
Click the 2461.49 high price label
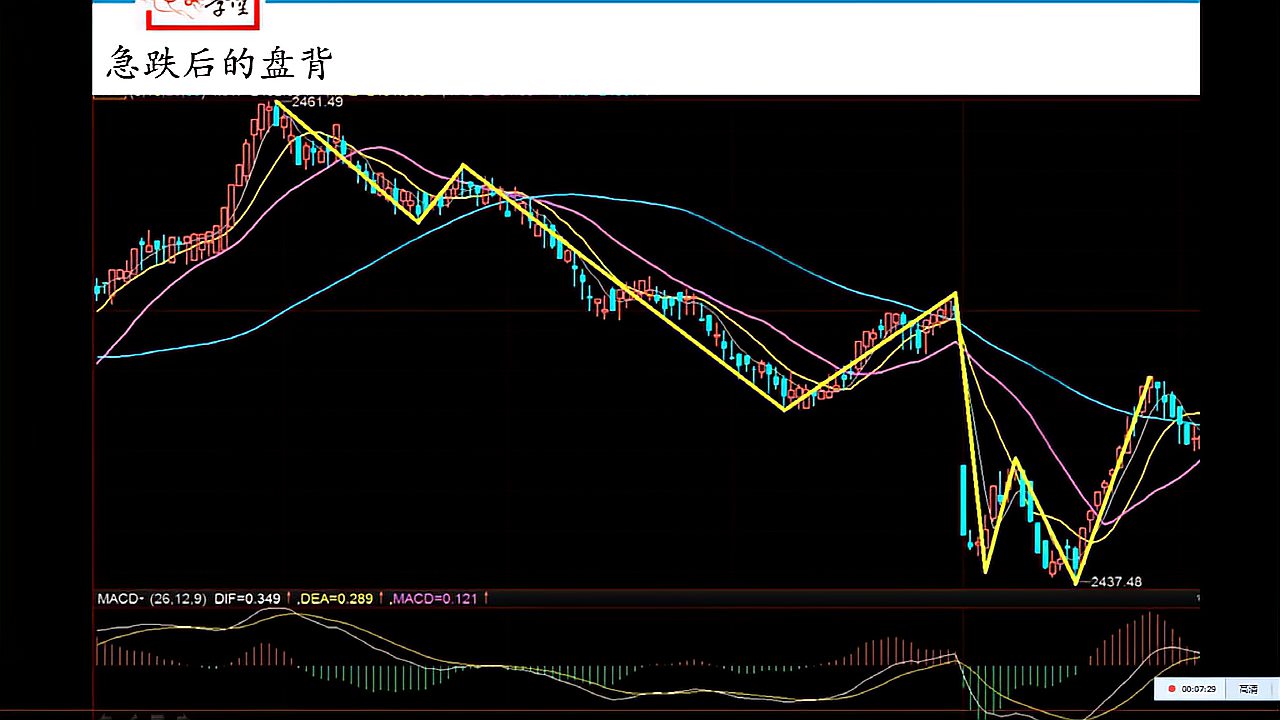tap(317, 102)
